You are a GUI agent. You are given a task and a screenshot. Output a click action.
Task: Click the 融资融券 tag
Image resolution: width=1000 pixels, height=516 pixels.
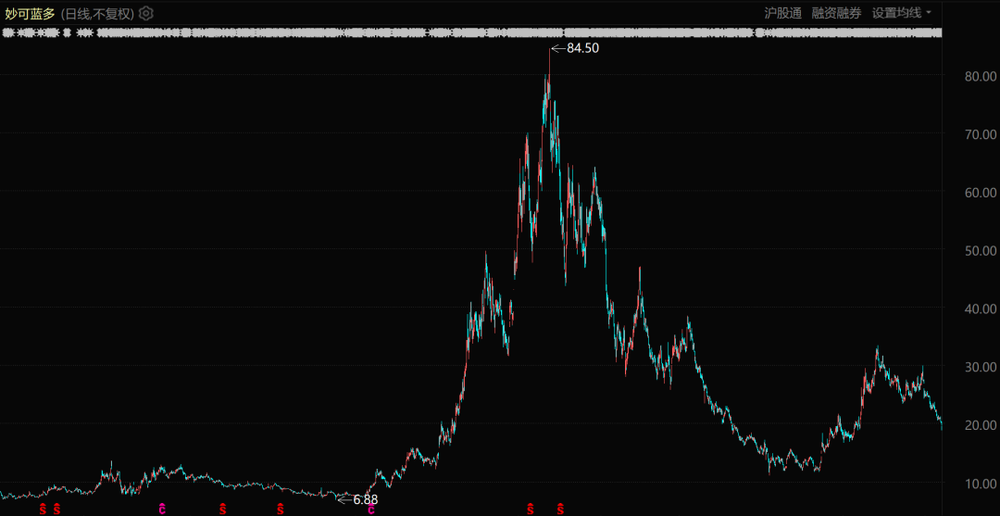click(x=836, y=13)
